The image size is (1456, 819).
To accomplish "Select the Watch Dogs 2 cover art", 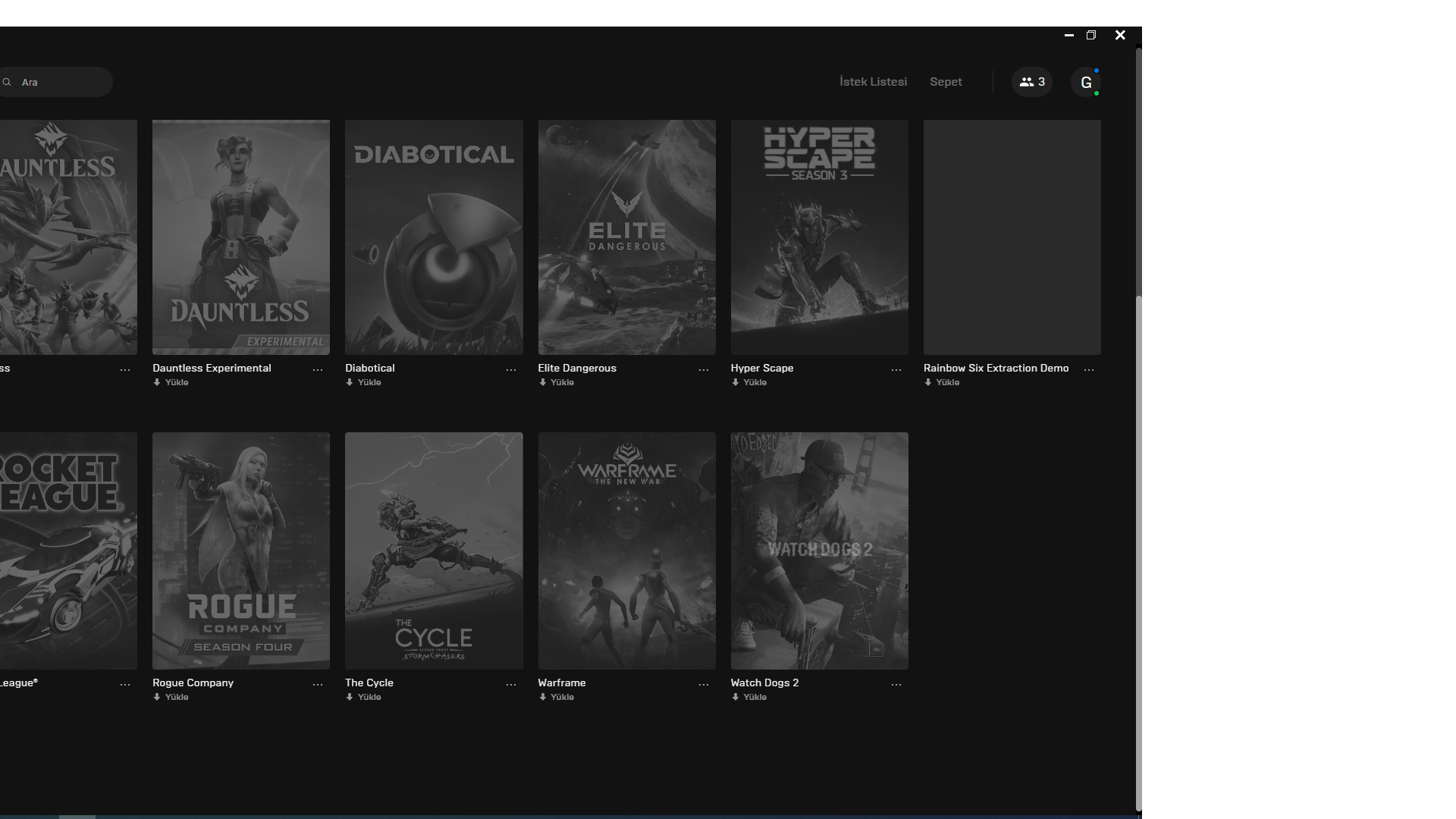I will point(820,551).
